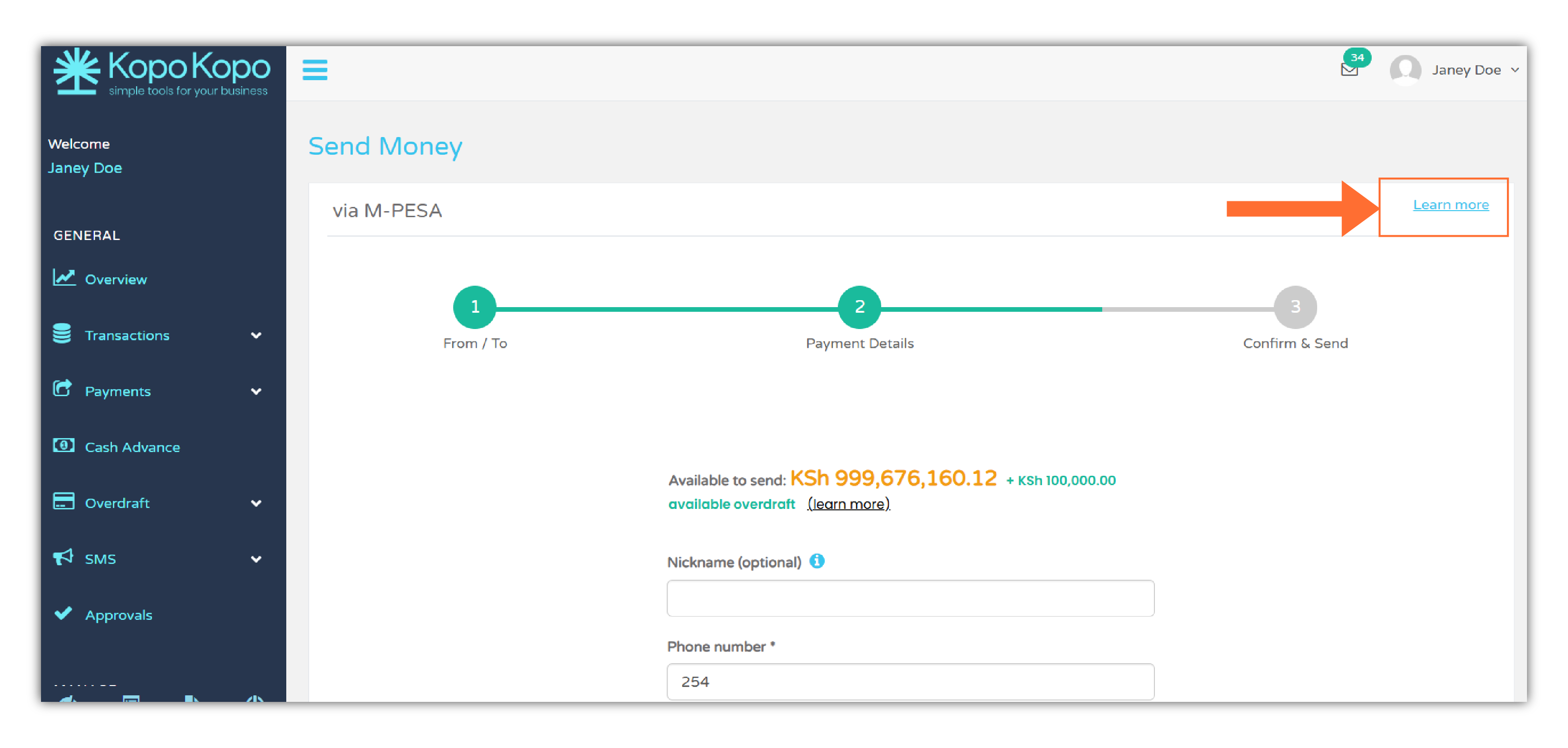
Task: Click the hamburger menu icon
Action: pyautogui.click(x=315, y=70)
